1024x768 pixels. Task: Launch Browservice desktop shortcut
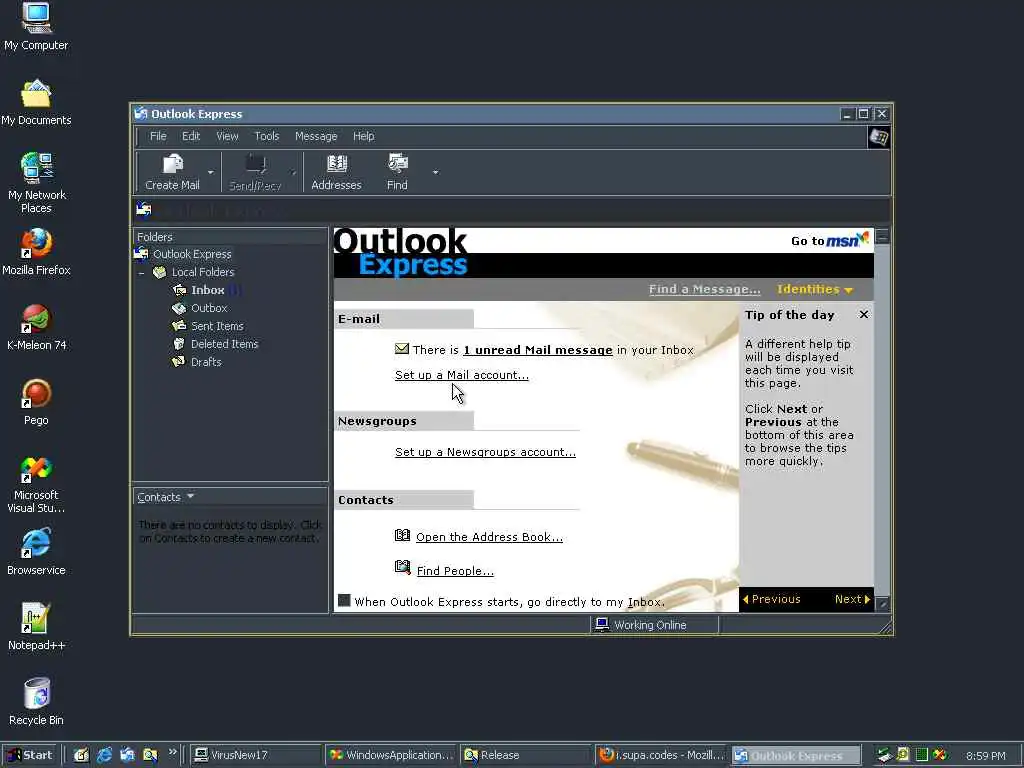click(36, 552)
